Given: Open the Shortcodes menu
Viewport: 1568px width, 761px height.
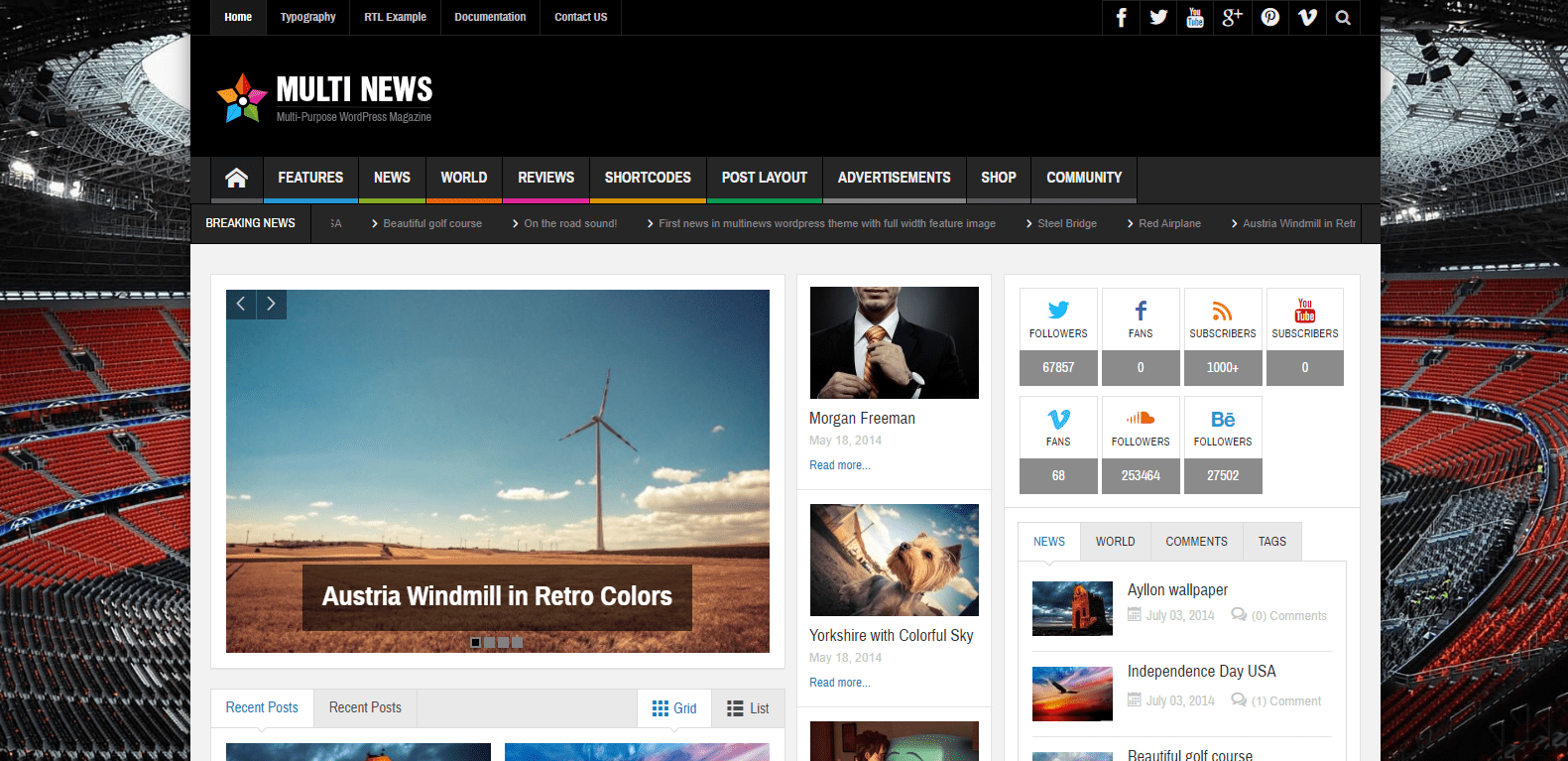Looking at the screenshot, I should click(648, 179).
